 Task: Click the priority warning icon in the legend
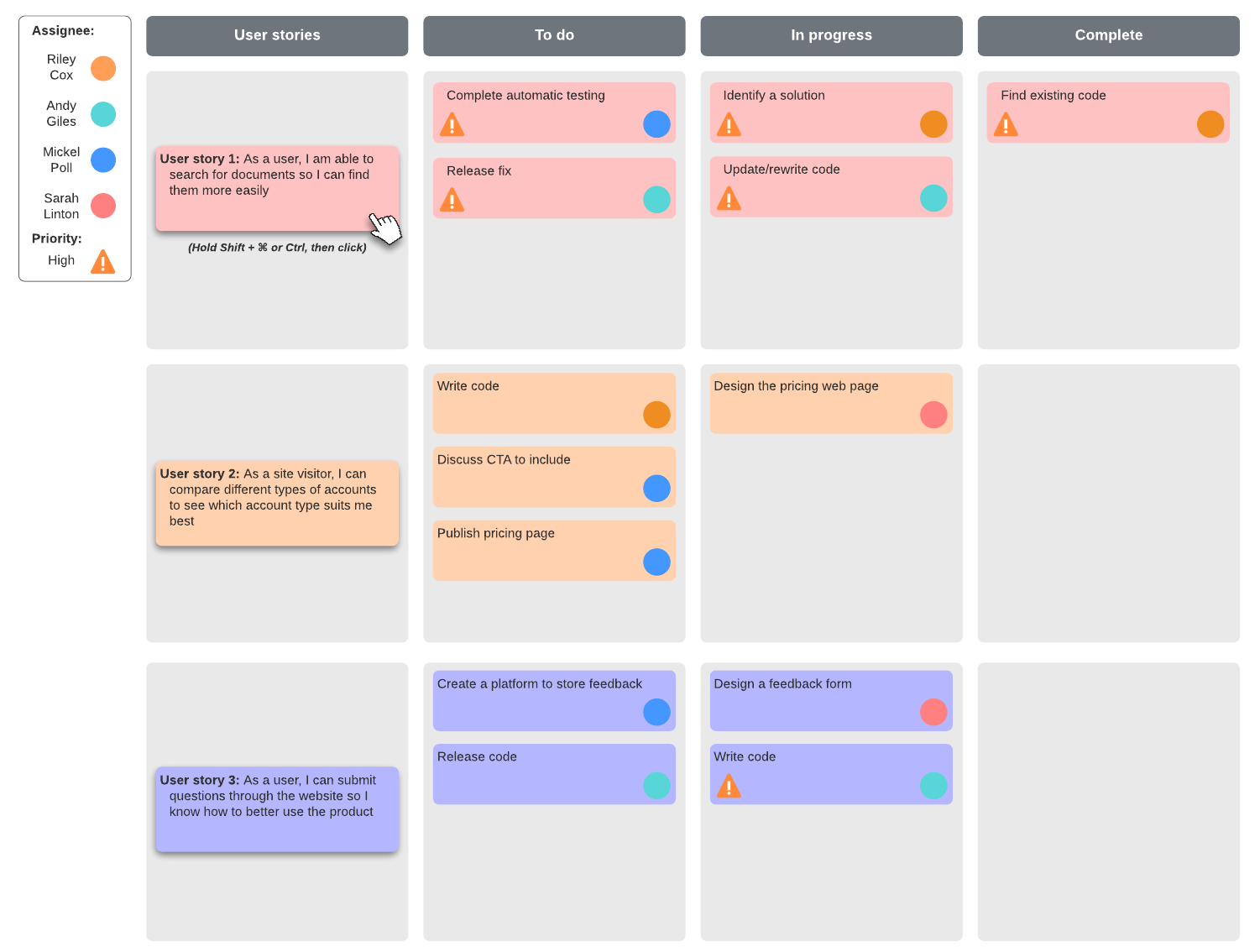click(102, 262)
